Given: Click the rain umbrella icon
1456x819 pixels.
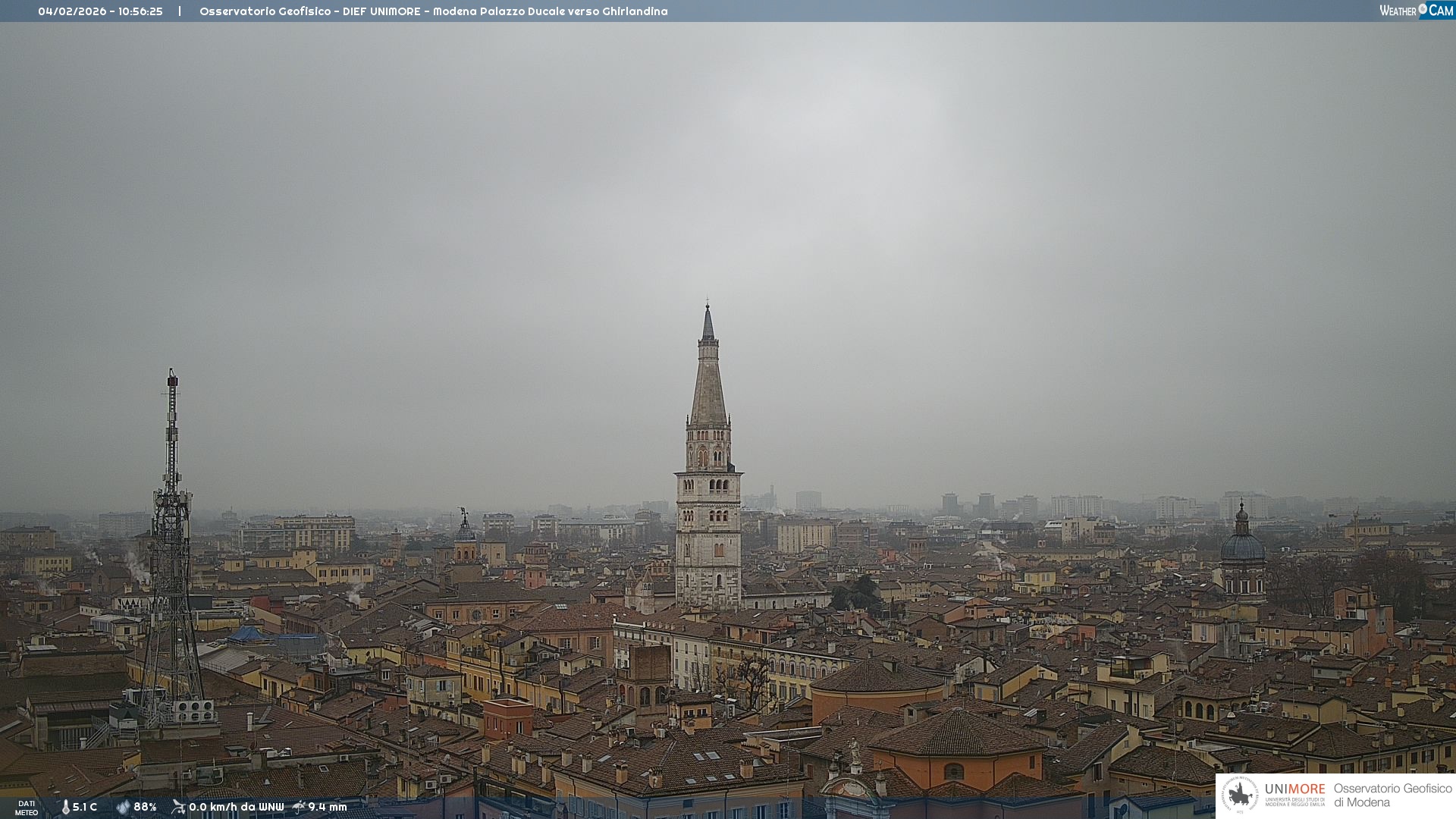Looking at the screenshot, I should (299, 807).
